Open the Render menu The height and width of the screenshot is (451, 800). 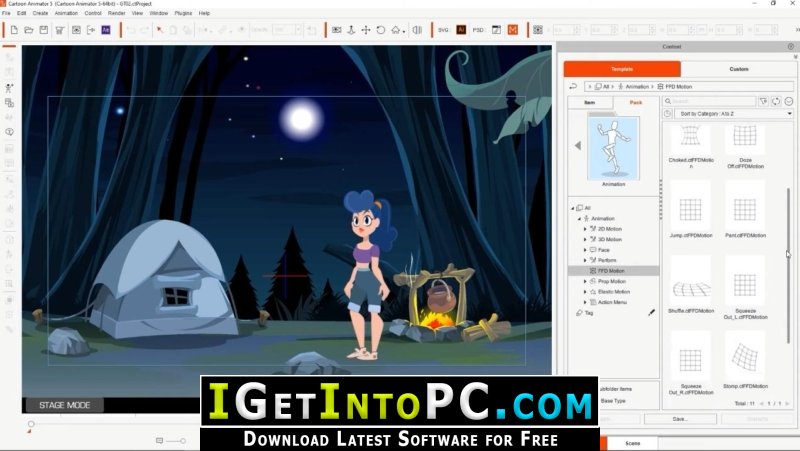pos(116,13)
